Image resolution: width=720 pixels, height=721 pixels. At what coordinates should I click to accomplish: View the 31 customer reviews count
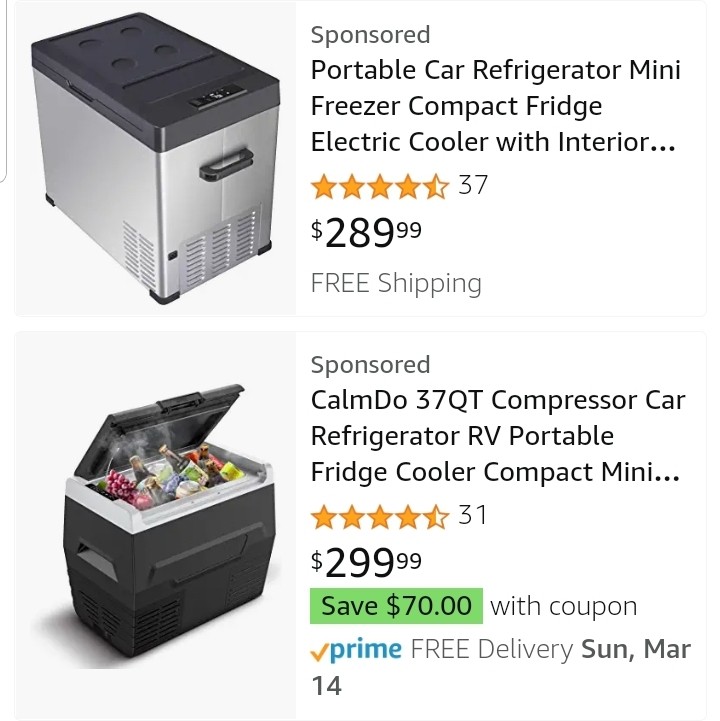pos(473,515)
